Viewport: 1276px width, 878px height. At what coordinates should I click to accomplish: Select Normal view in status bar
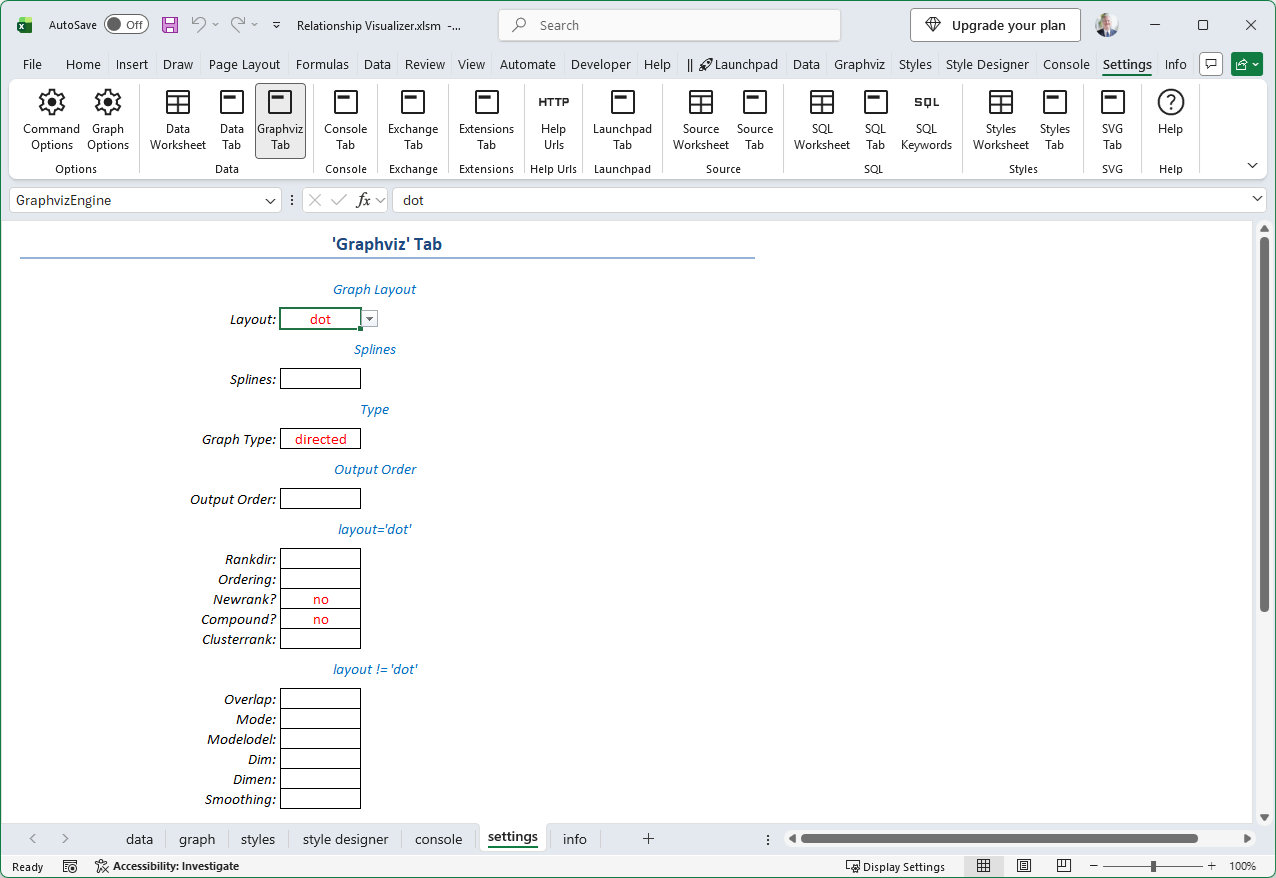pos(983,866)
